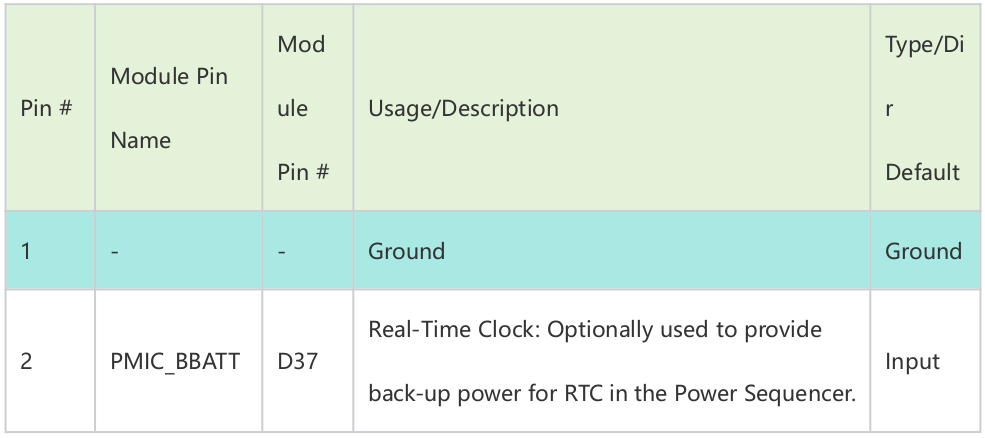Click the D37 module pin cell
The height and width of the screenshot is (438, 985).
[x=297, y=361]
